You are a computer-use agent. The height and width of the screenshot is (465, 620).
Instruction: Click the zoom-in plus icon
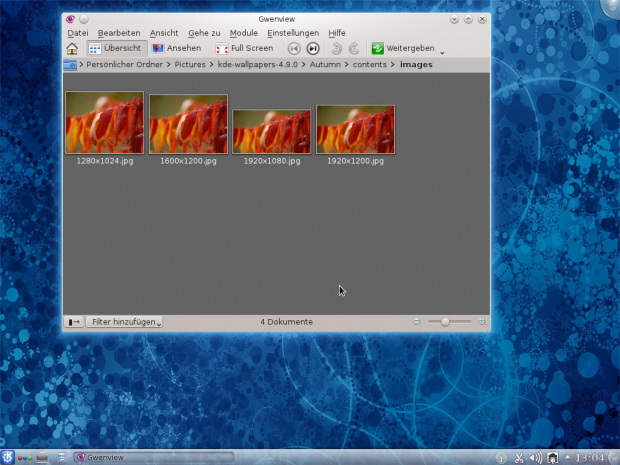tap(482, 321)
